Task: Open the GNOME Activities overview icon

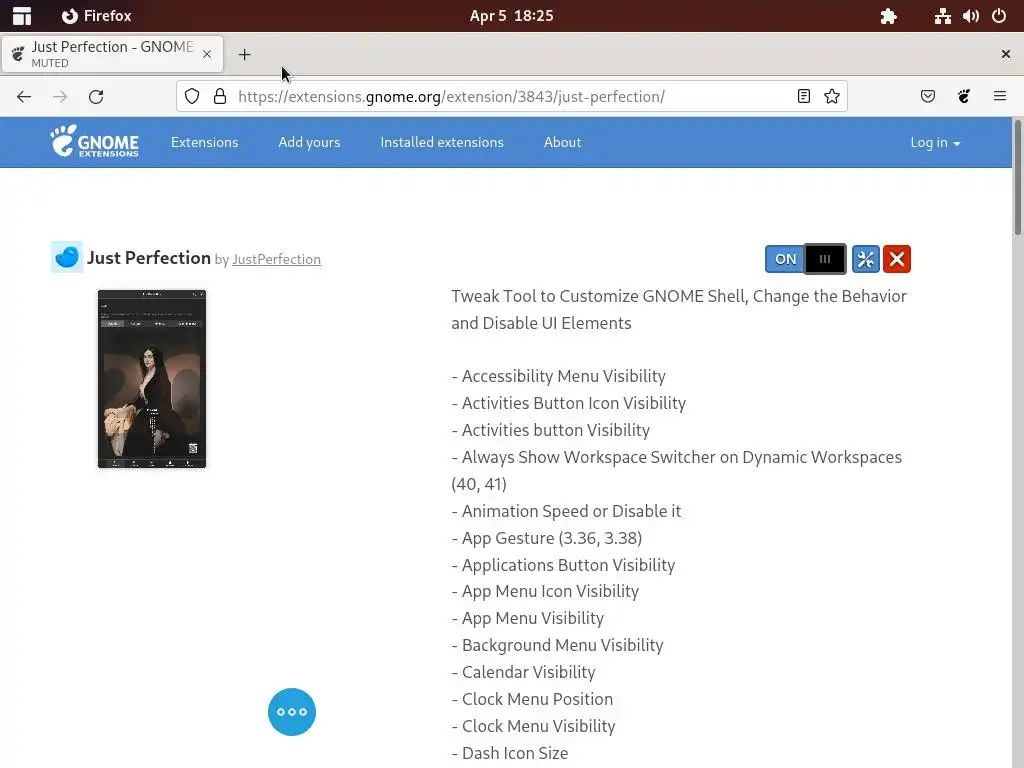Action: [22, 16]
